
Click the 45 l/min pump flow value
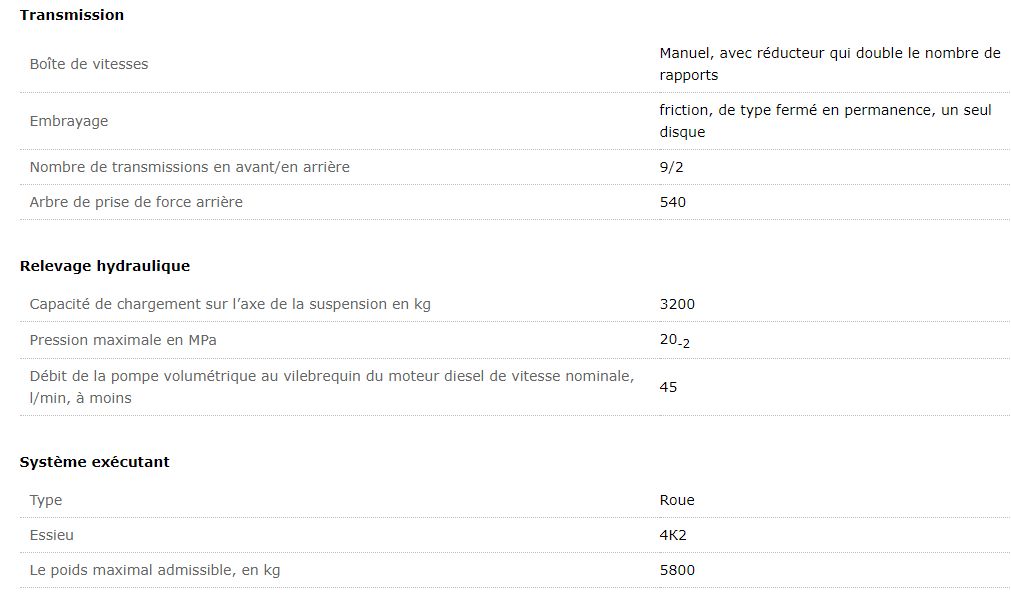[668, 387]
